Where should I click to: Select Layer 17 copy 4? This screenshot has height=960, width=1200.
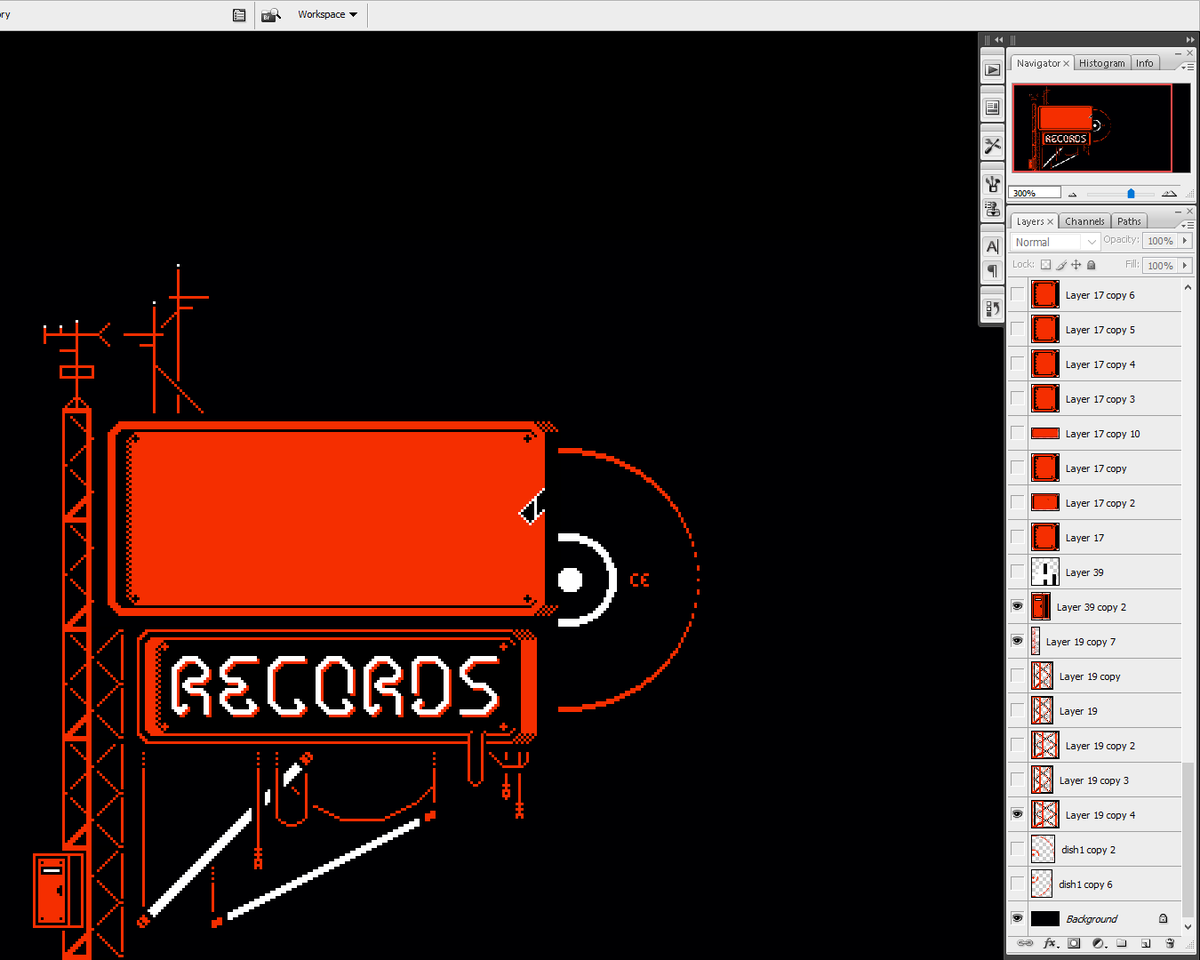pyautogui.click(x=1095, y=364)
